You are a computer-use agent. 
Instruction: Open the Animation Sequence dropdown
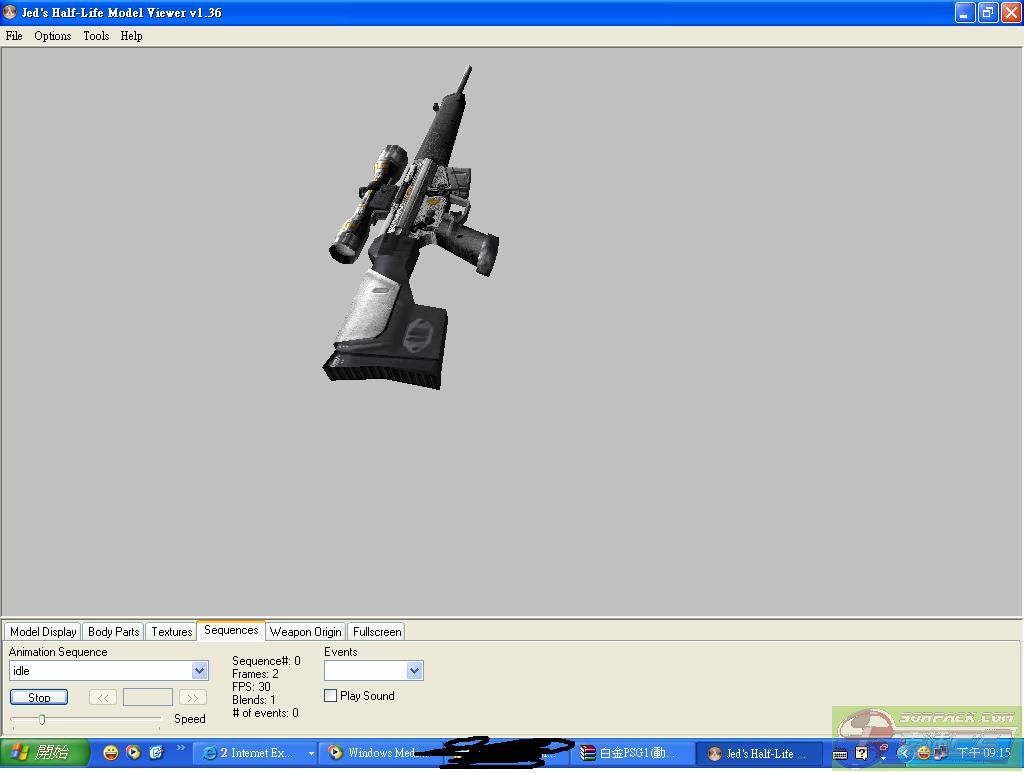coord(199,671)
